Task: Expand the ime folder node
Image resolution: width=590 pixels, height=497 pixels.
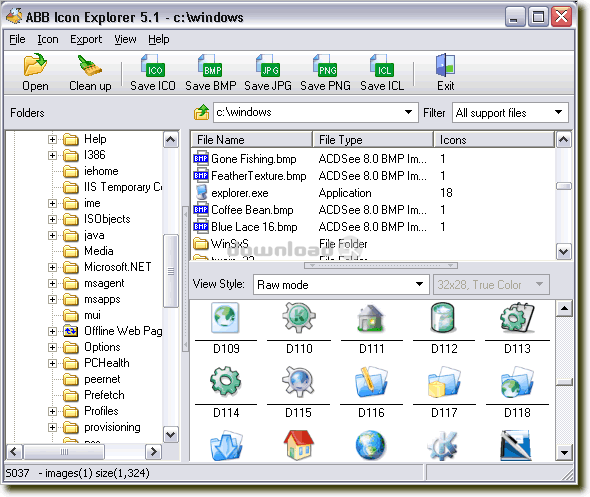Action: click(52, 203)
